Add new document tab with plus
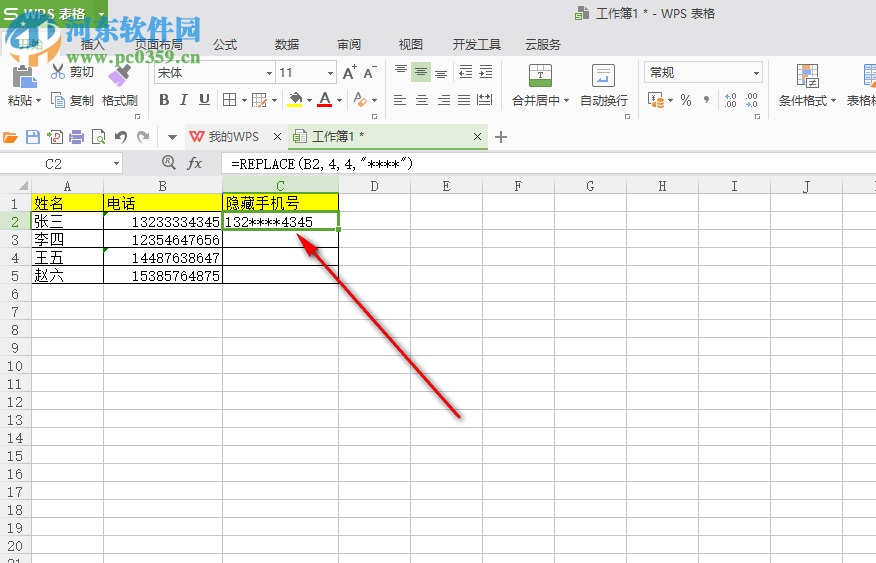The width and height of the screenshot is (876, 563). (501, 137)
